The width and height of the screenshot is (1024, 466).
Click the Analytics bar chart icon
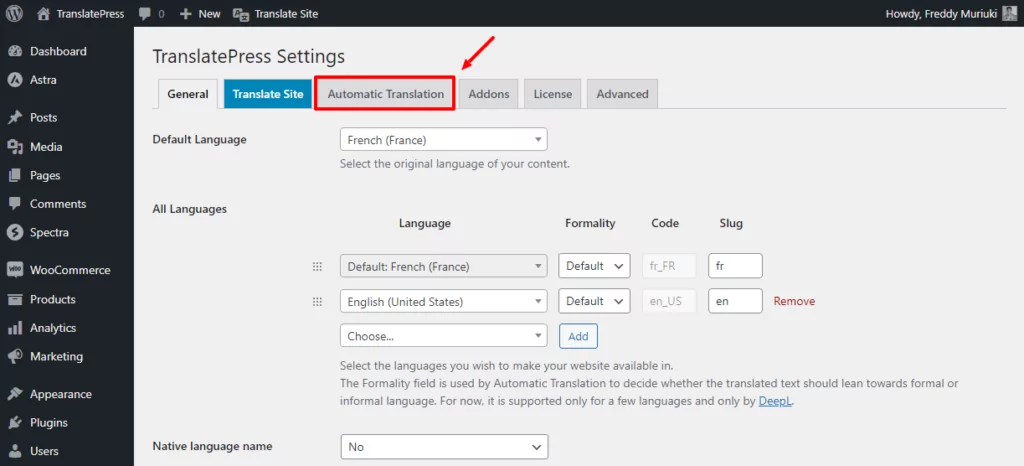pyautogui.click(x=15, y=328)
